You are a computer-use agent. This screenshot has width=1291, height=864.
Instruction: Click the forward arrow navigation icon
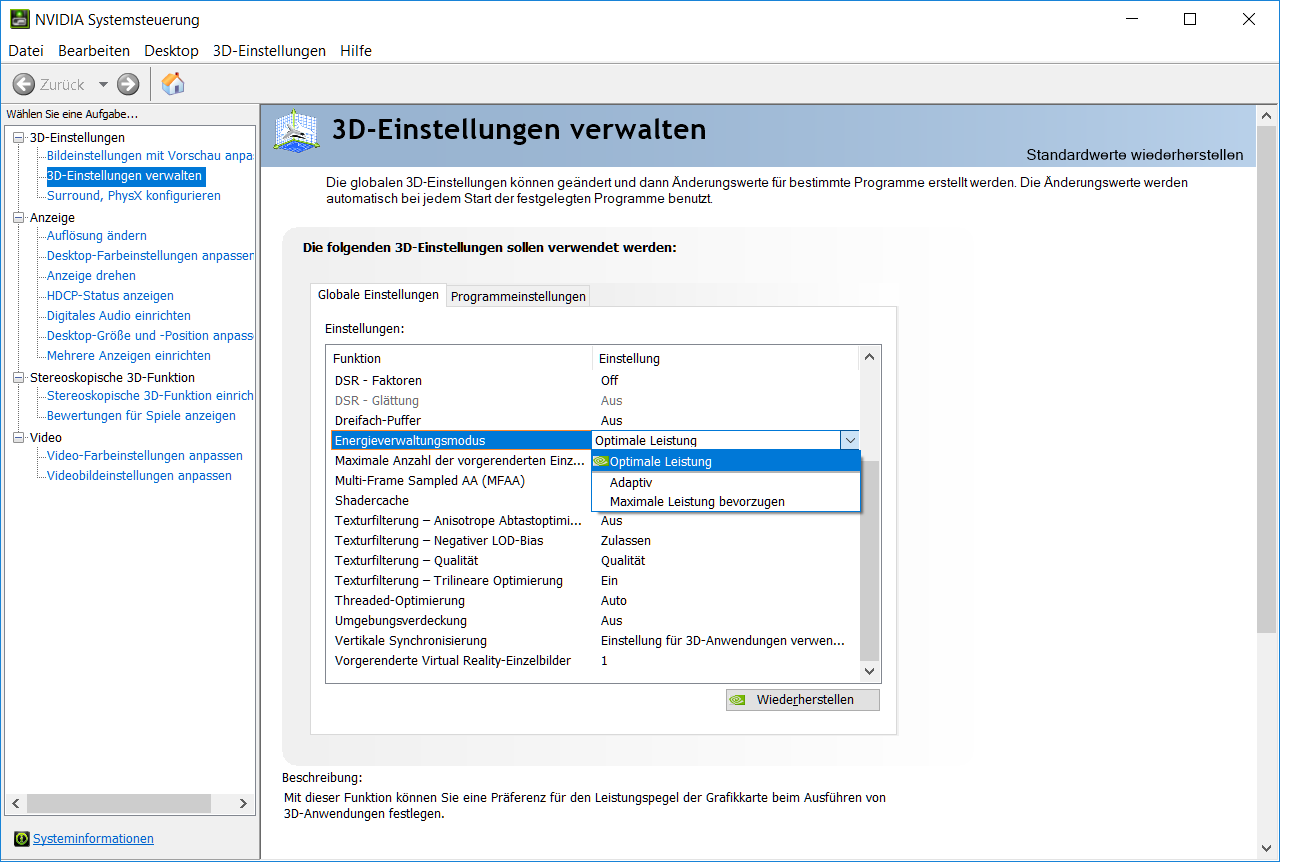pos(128,84)
